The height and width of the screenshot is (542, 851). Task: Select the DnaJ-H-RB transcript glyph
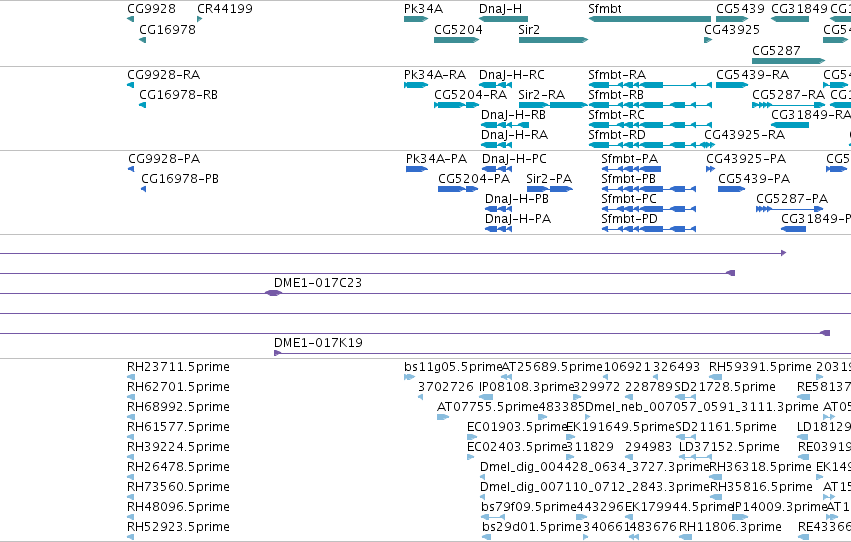coord(505,125)
